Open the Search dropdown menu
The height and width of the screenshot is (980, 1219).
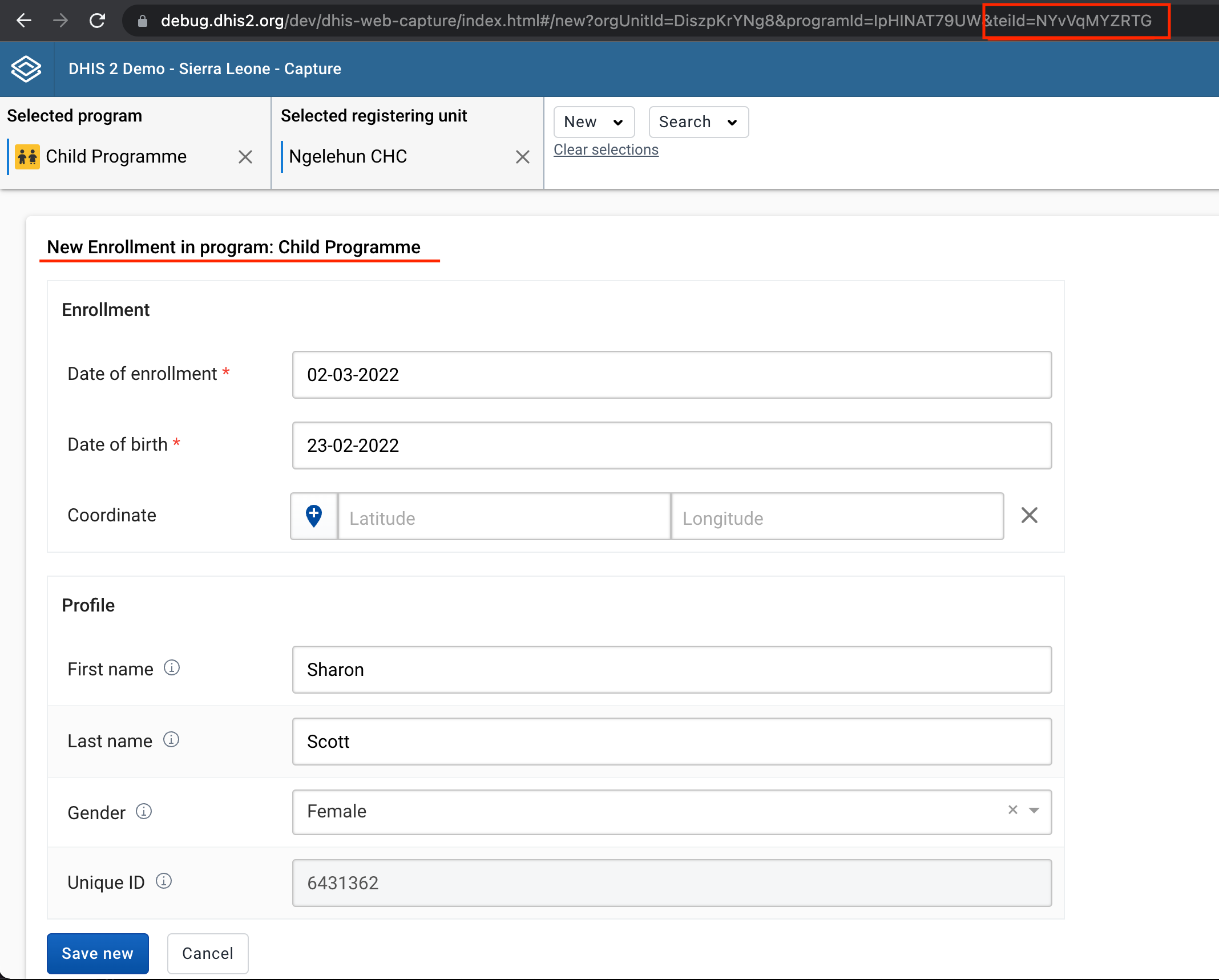pyautogui.click(x=699, y=122)
